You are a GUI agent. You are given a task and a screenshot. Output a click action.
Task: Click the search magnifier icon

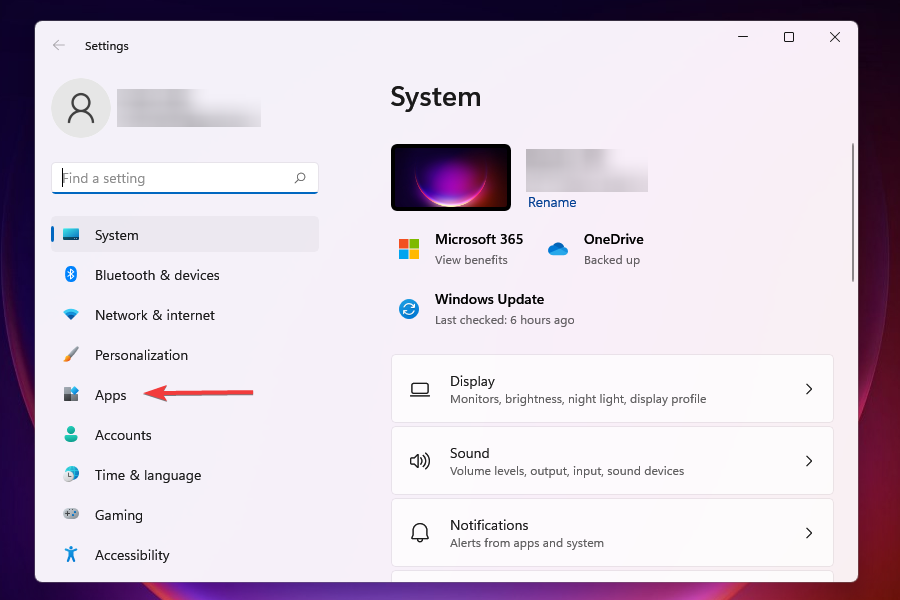pos(300,178)
